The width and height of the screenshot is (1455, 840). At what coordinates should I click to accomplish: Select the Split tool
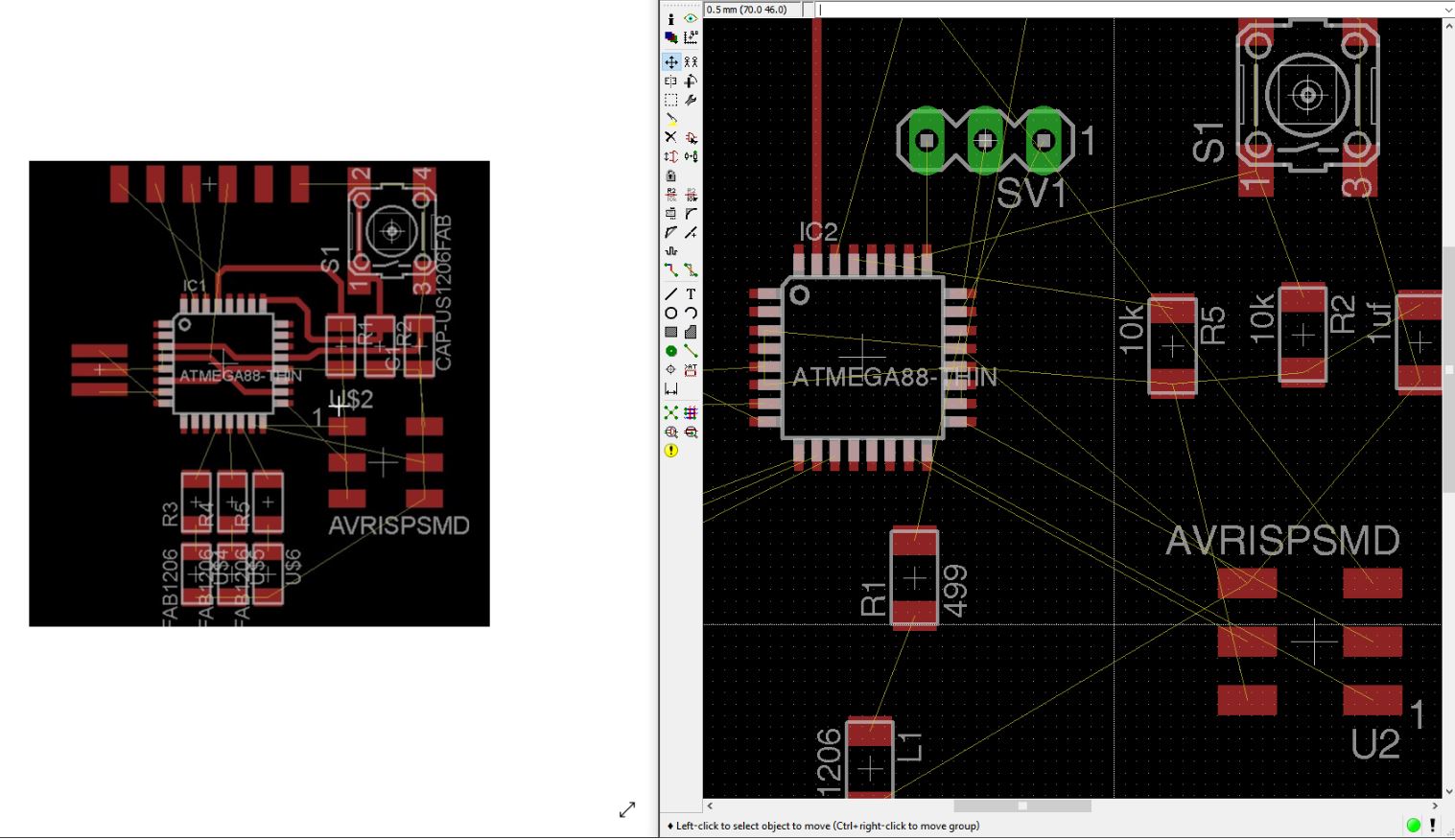coord(670,232)
